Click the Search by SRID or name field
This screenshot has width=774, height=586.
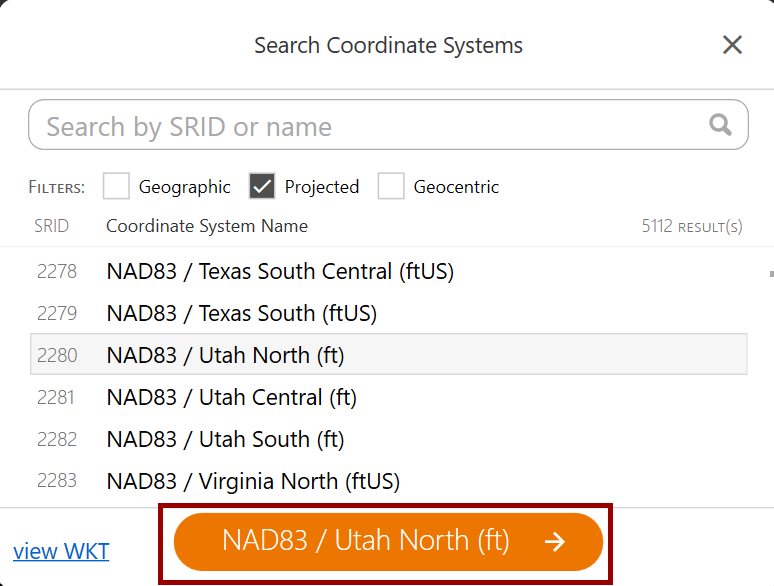click(x=370, y=126)
